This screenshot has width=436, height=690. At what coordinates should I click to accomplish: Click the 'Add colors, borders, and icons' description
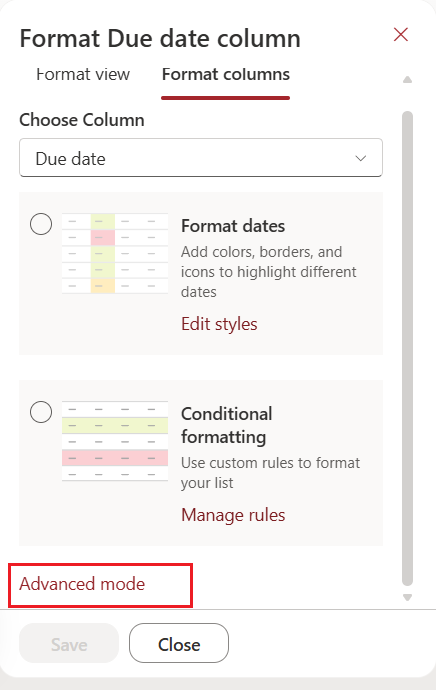269,272
